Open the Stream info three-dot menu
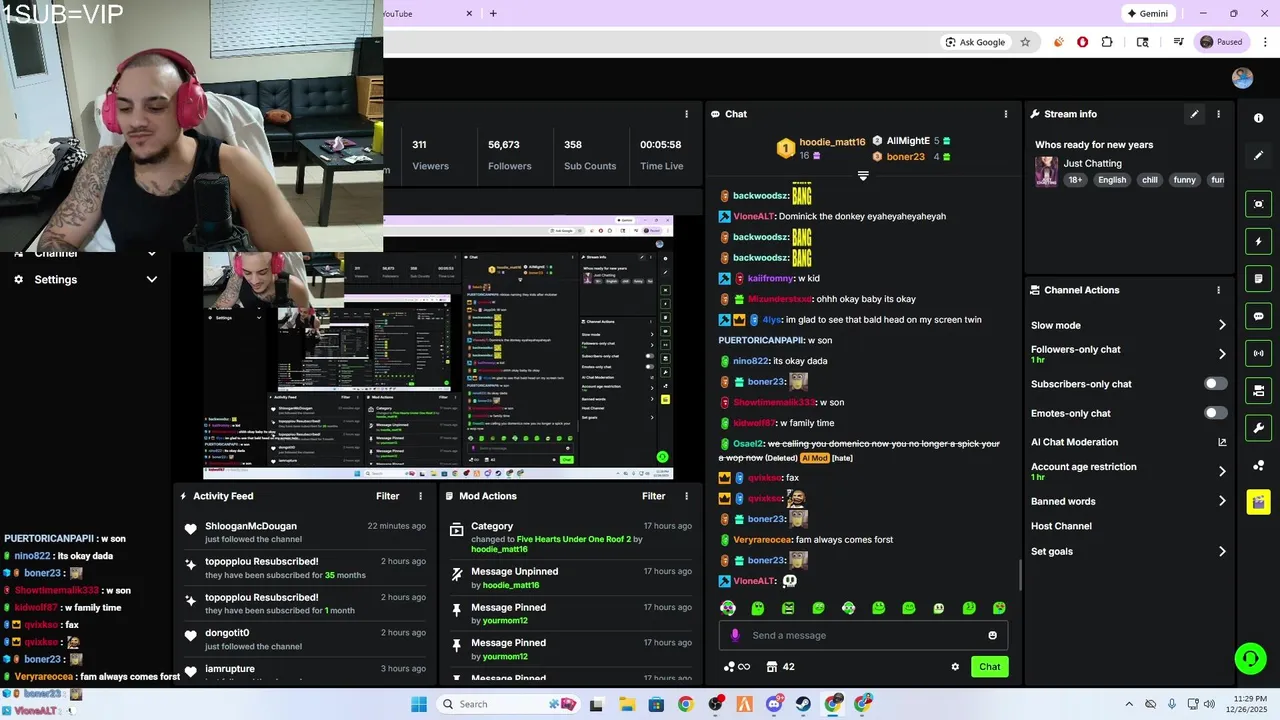Image resolution: width=1280 pixels, height=720 pixels. (1218, 114)
